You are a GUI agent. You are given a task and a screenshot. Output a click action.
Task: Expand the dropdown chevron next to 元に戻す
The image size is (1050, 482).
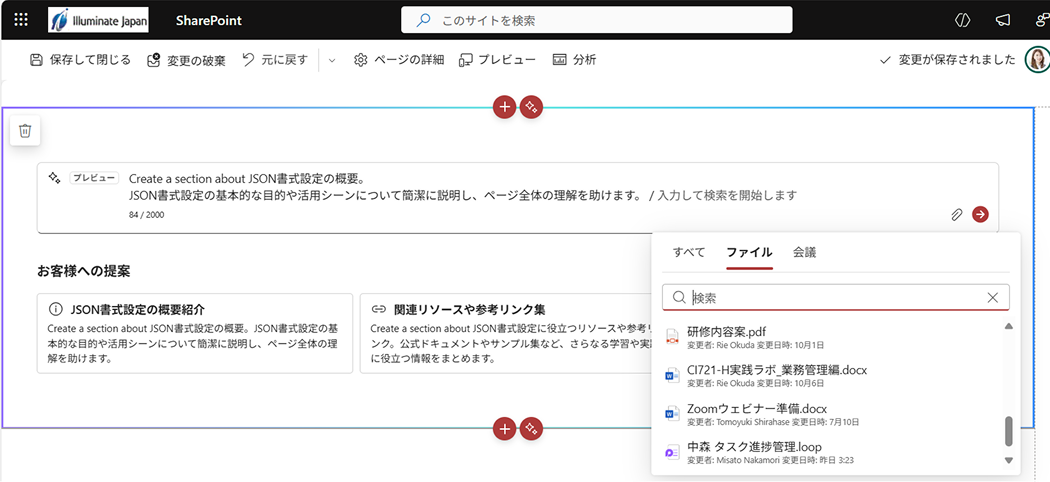pos(332,60)
